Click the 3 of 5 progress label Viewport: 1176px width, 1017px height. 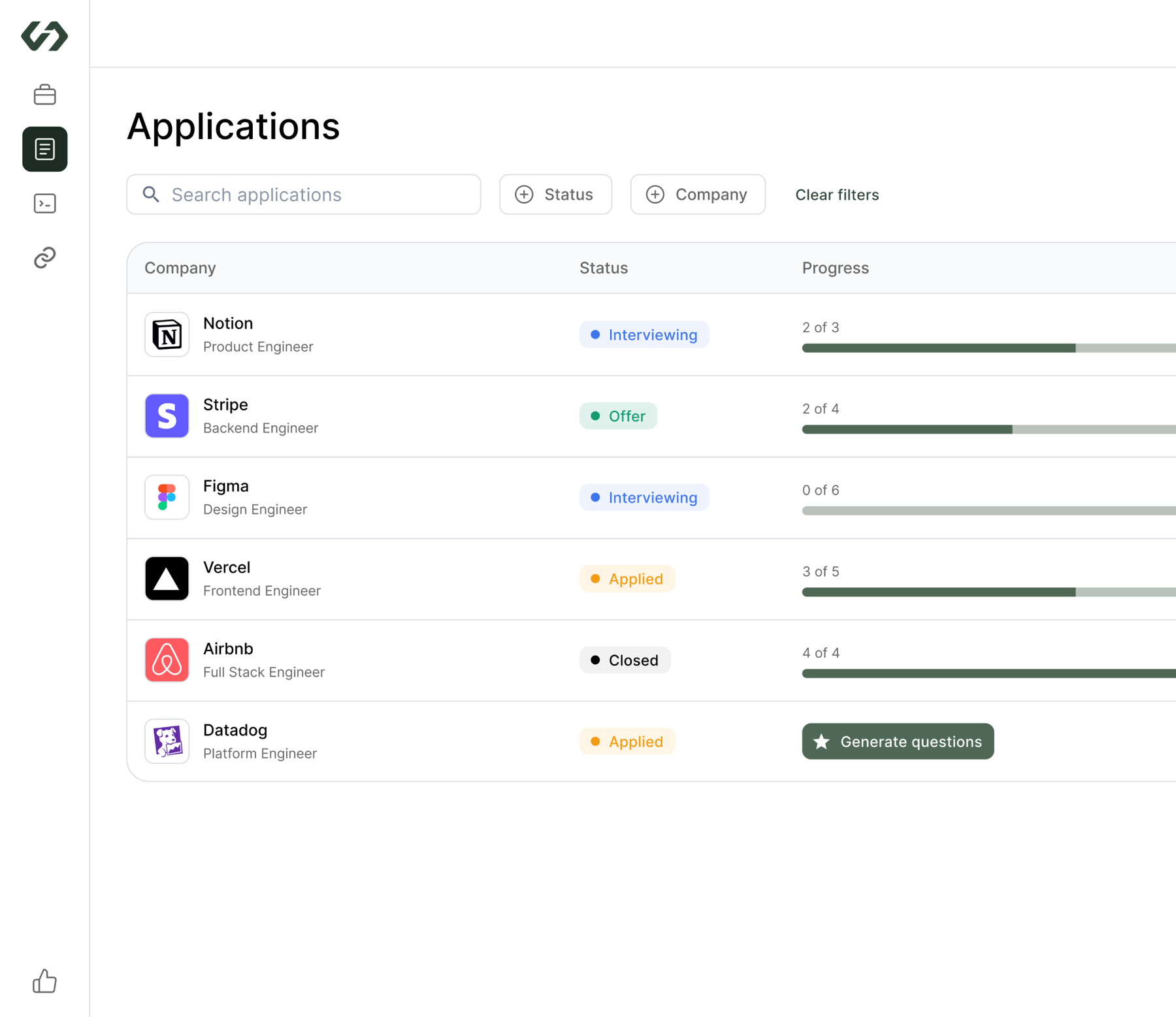coord(821,572)
